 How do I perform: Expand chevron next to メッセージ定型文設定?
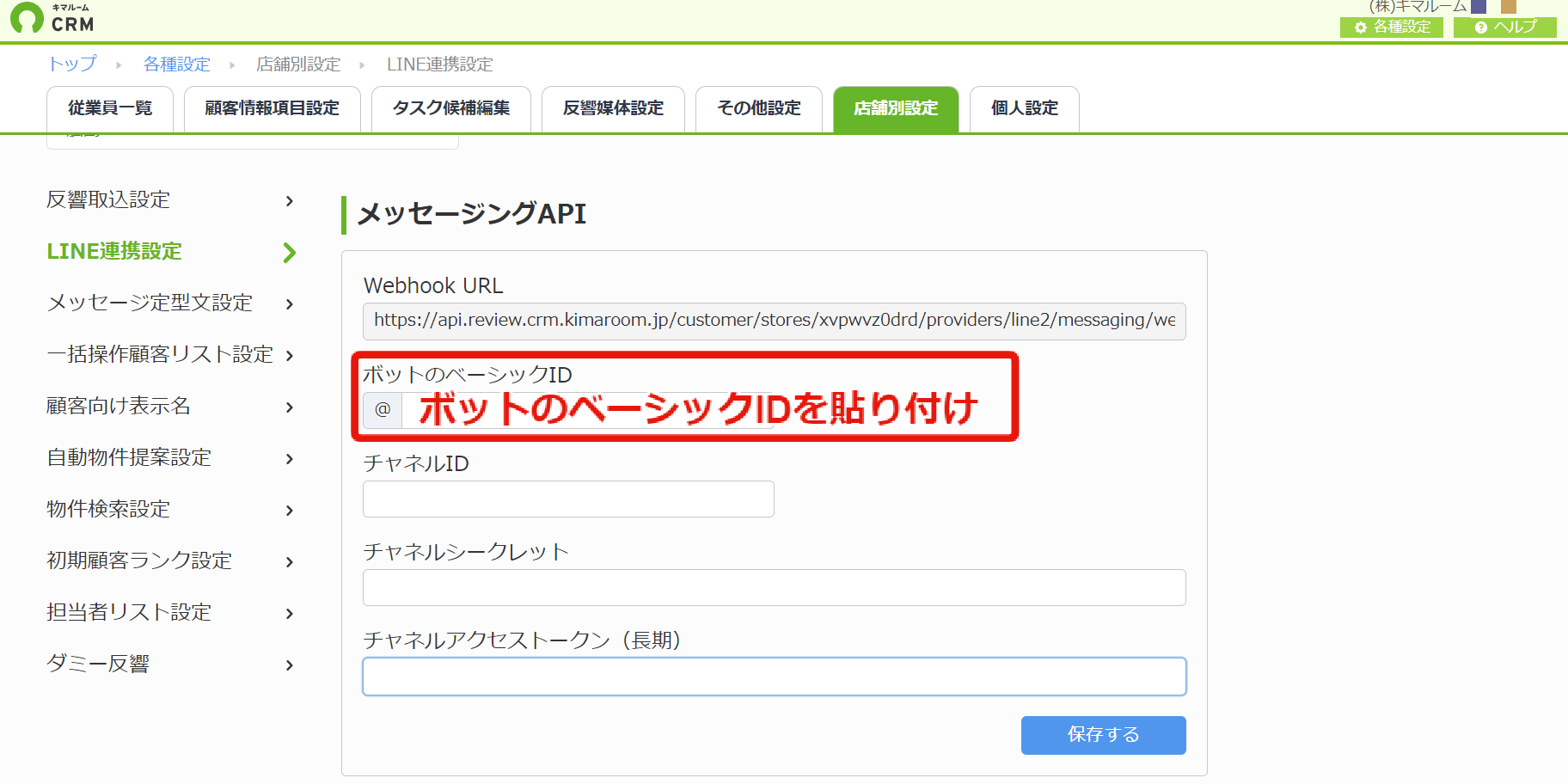[x=290, y=303]
